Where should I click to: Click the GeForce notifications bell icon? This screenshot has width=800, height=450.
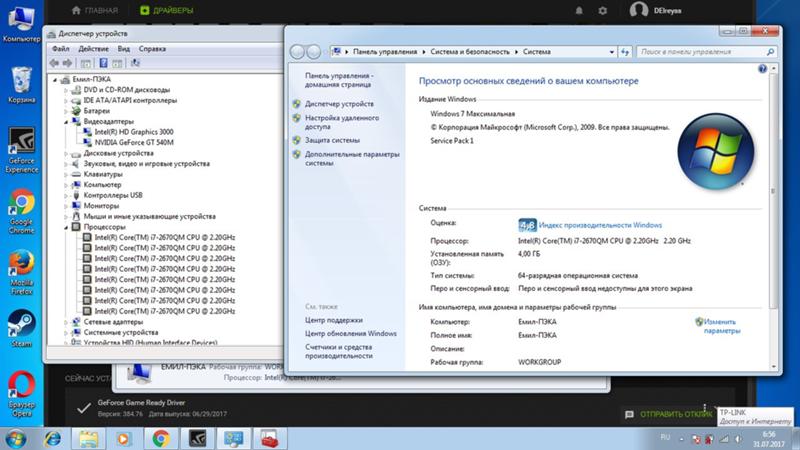(x=579, y=10)
